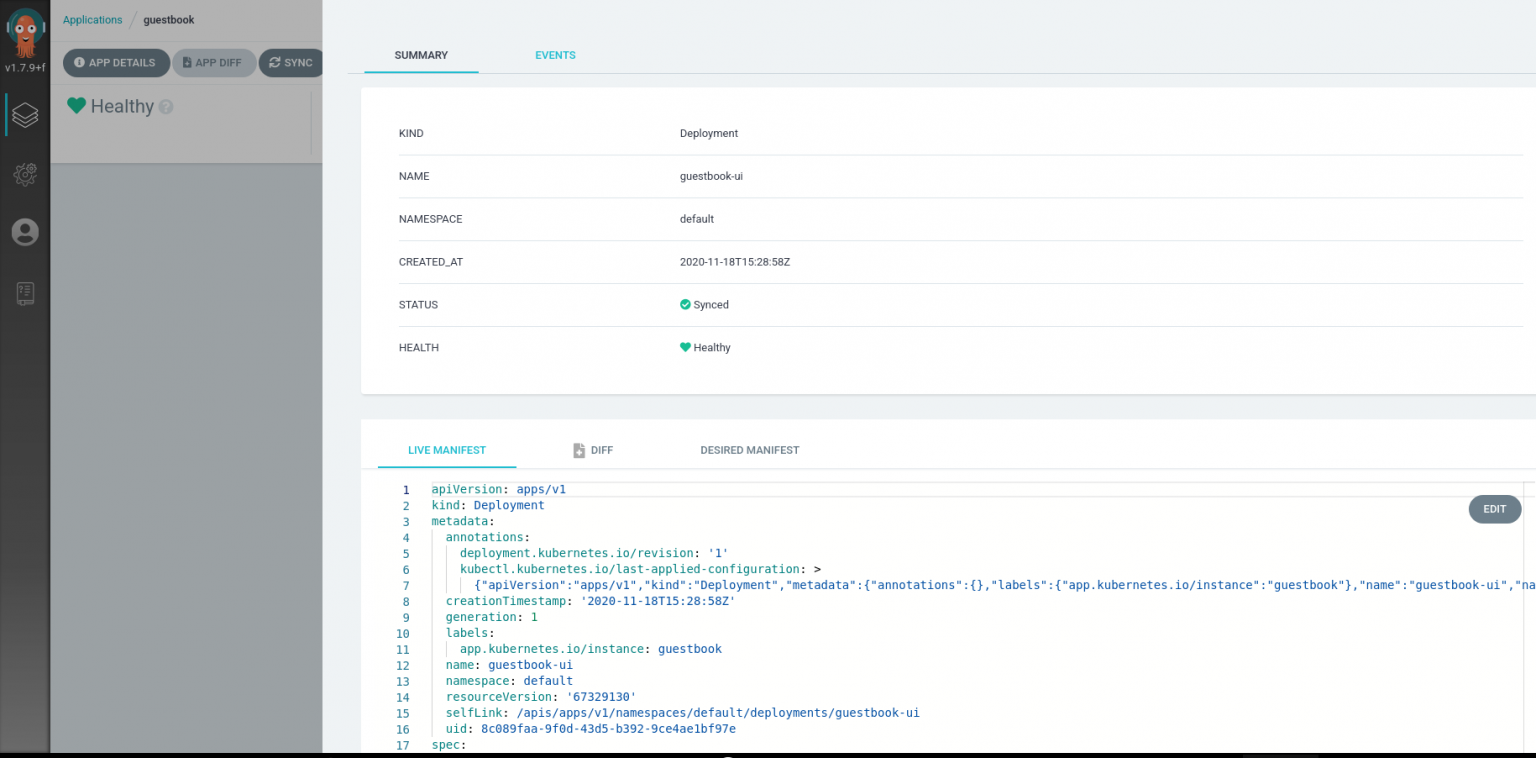Click the green Synced status check icon
Screen dimensions: 1536x758
pyautogui.click(x=686, y=304)
